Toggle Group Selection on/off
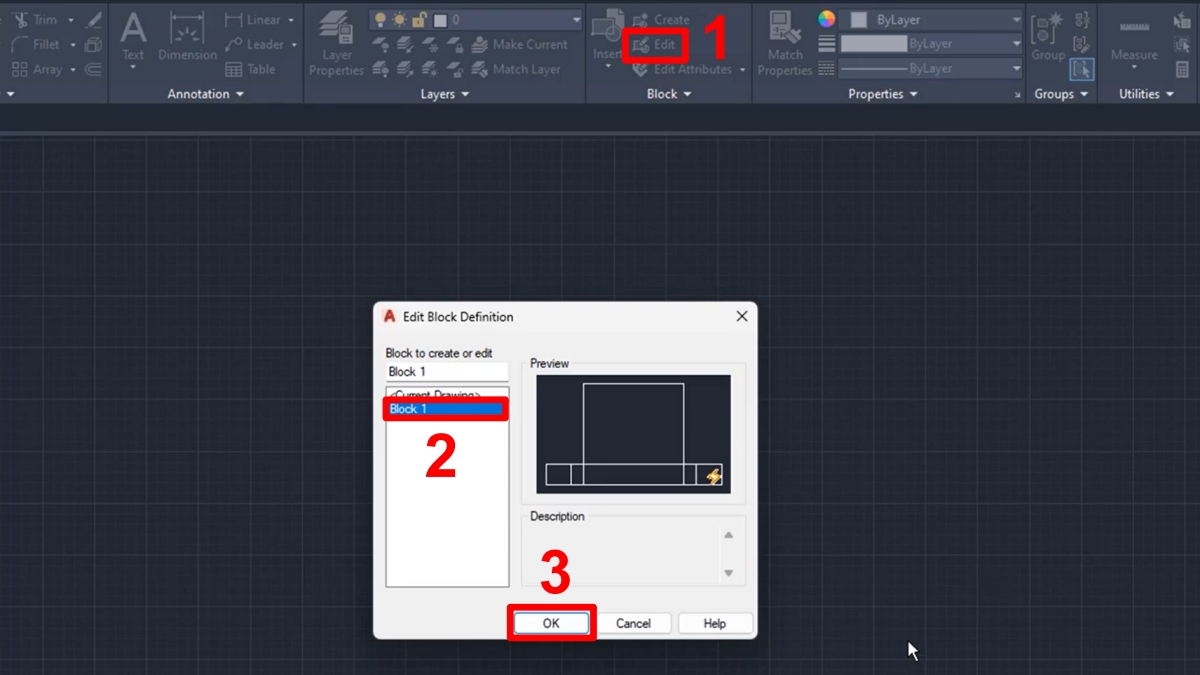 tap(1082, 69)
